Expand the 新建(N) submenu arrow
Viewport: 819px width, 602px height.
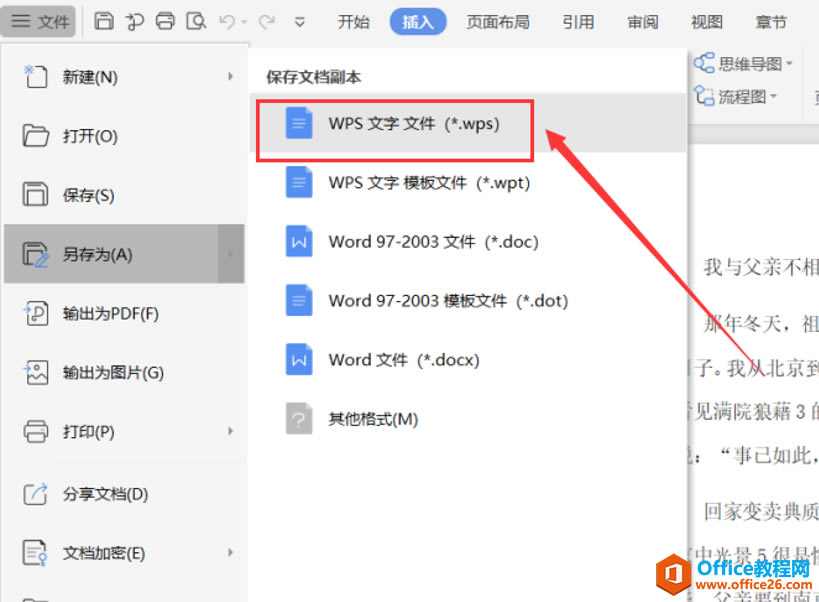230,77
